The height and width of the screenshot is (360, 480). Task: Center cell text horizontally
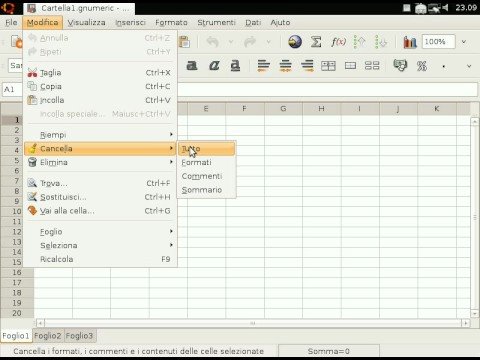[286, 66]
